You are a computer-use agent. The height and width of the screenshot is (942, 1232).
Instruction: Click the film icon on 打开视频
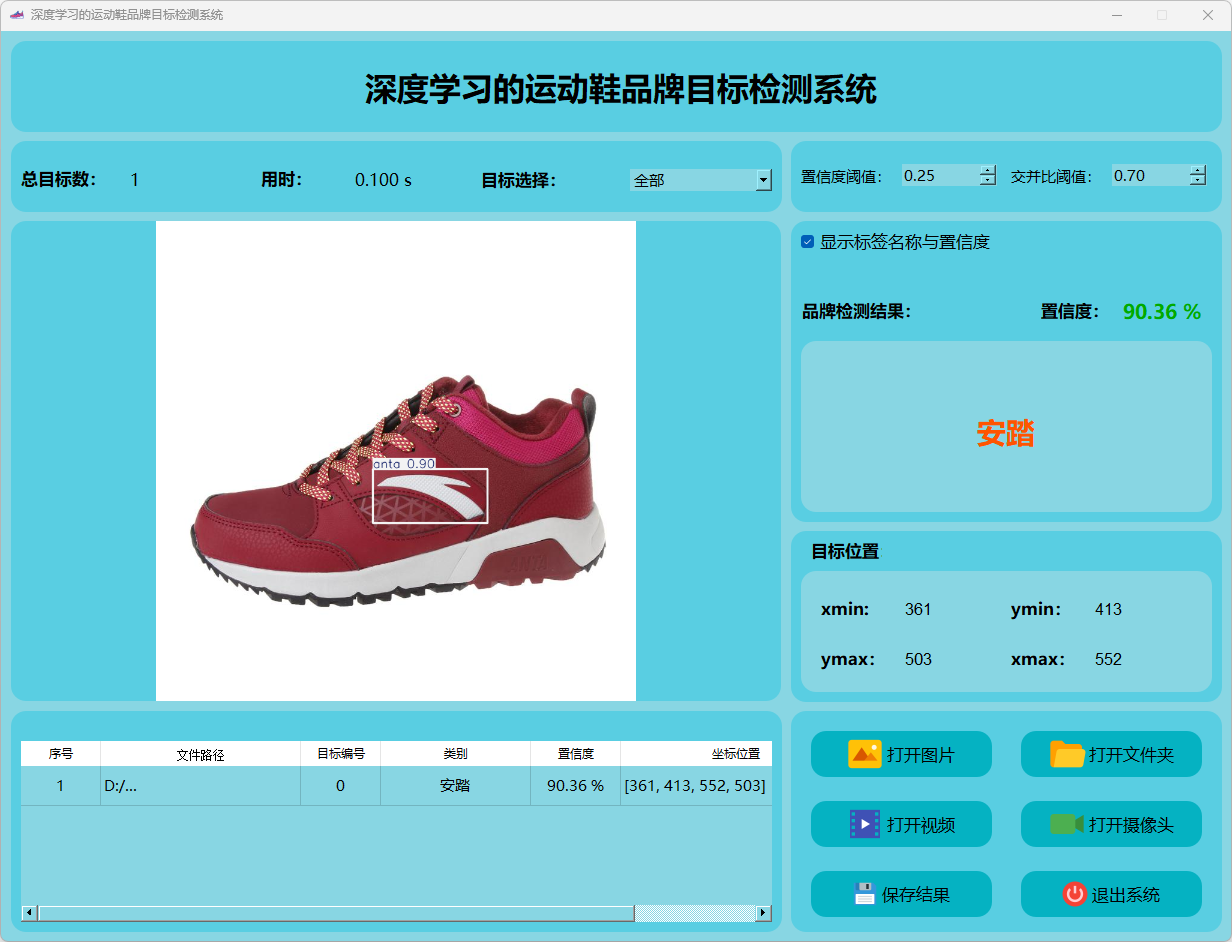tap(864, 824)
